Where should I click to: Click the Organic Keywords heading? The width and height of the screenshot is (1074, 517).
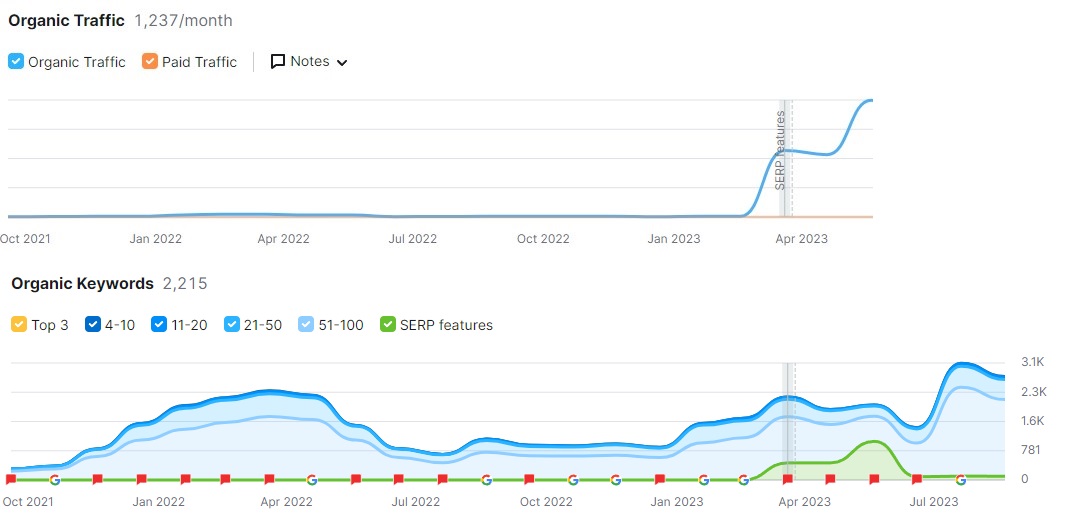tap(82, 284)
